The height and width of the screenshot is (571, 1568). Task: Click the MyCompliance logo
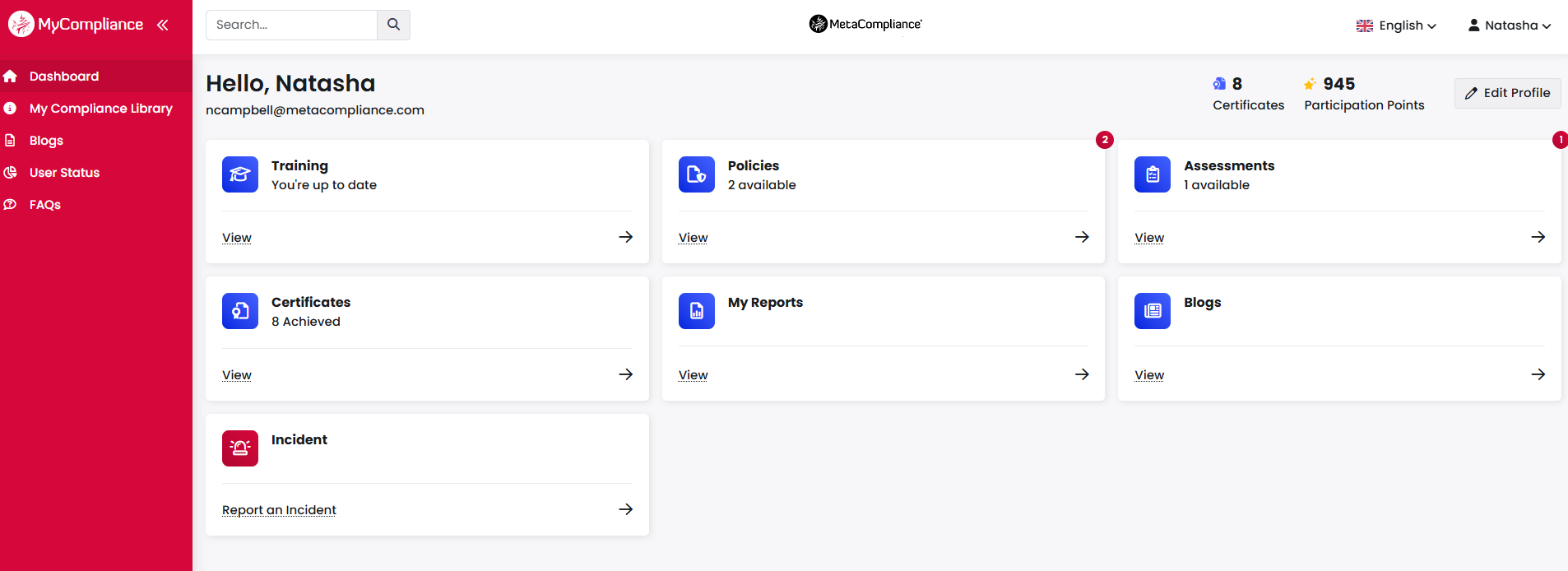pos(76,25)
